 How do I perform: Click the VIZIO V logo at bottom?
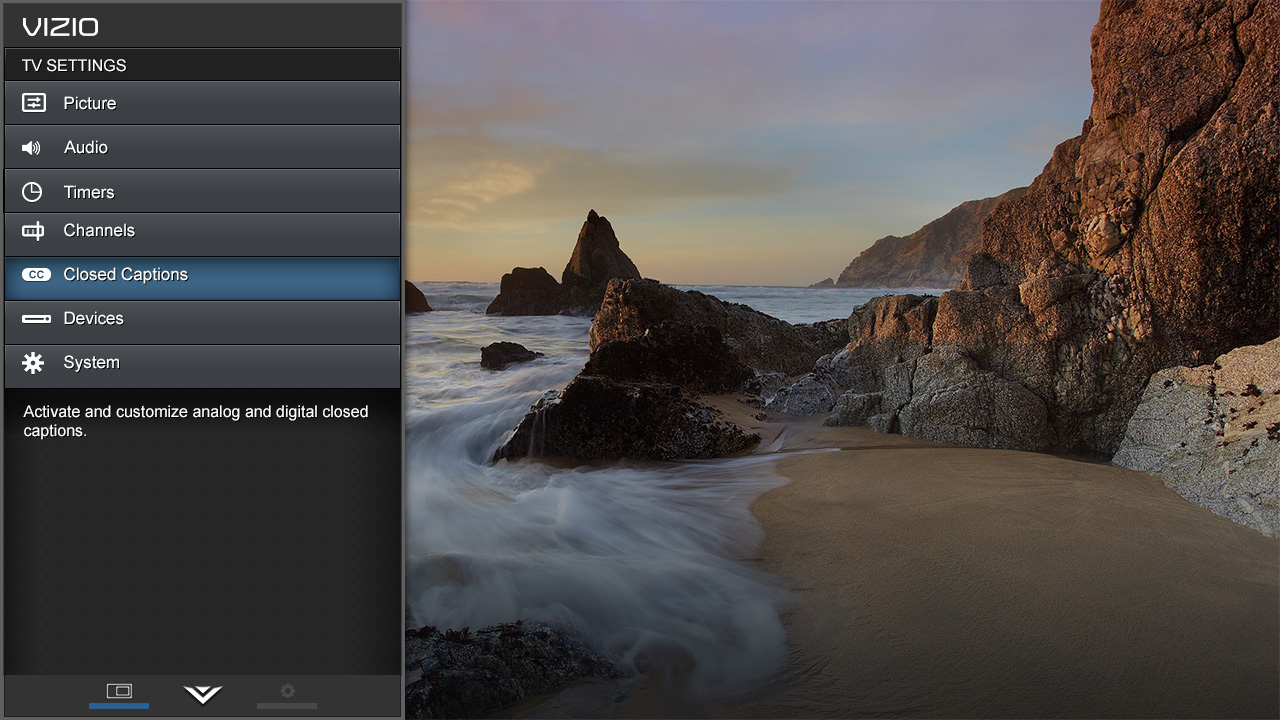[x=203, y=694]
